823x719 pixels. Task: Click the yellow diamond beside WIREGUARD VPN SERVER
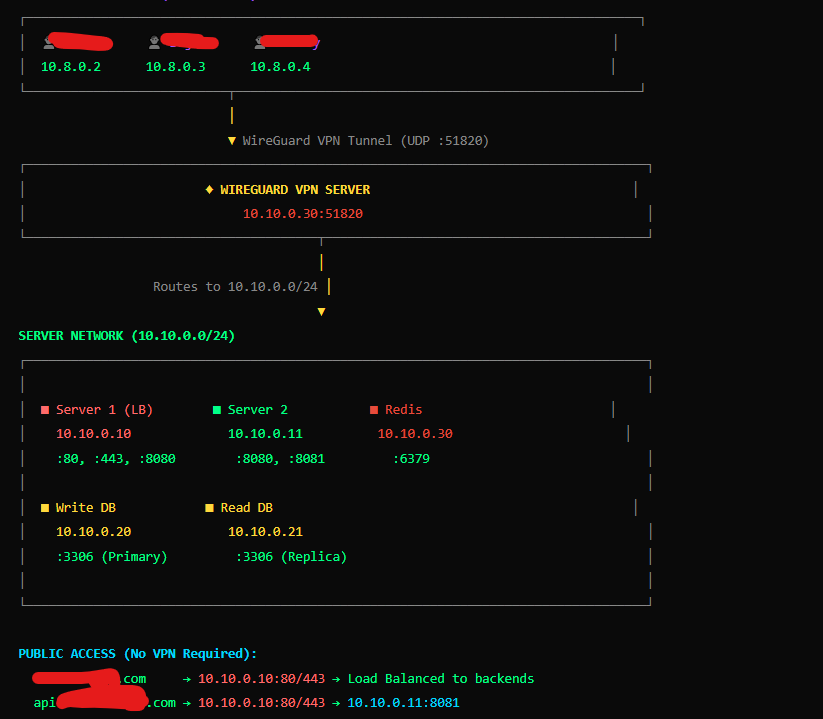pyautogui.click(x=209, y=189)
